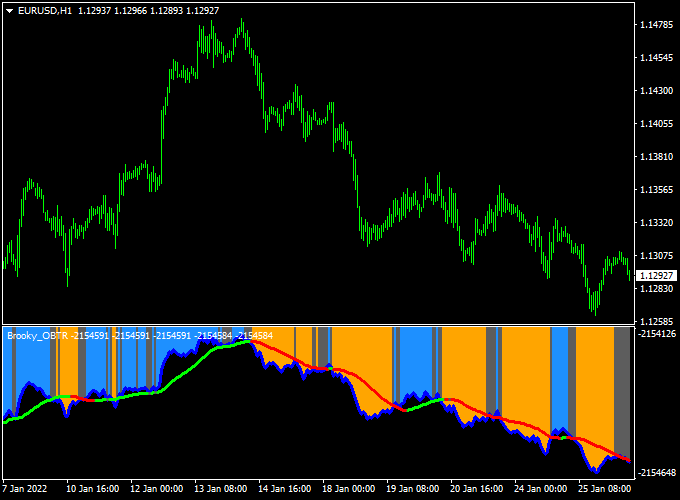Screen dimensions: 680x500
Task: Select the 1.14055 price scale value
Action: (x=657, y=124)
